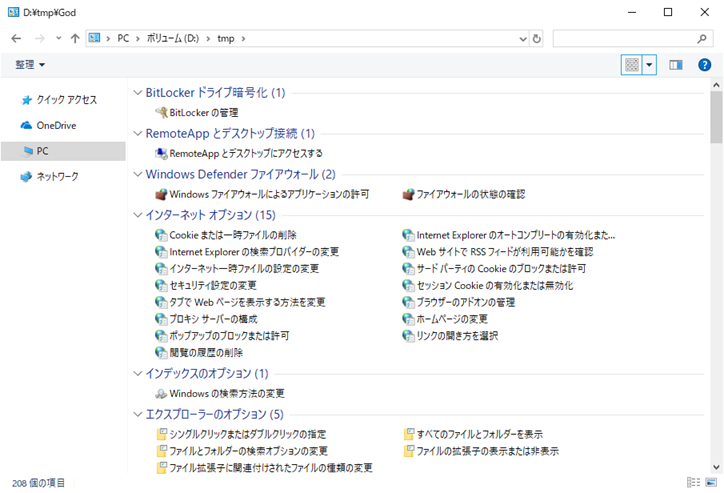Click the folder icon for すべてのファイルとフォルダーを表示
Image resolution: width=724 pixels, height=493 pixels.
point(409,434)
